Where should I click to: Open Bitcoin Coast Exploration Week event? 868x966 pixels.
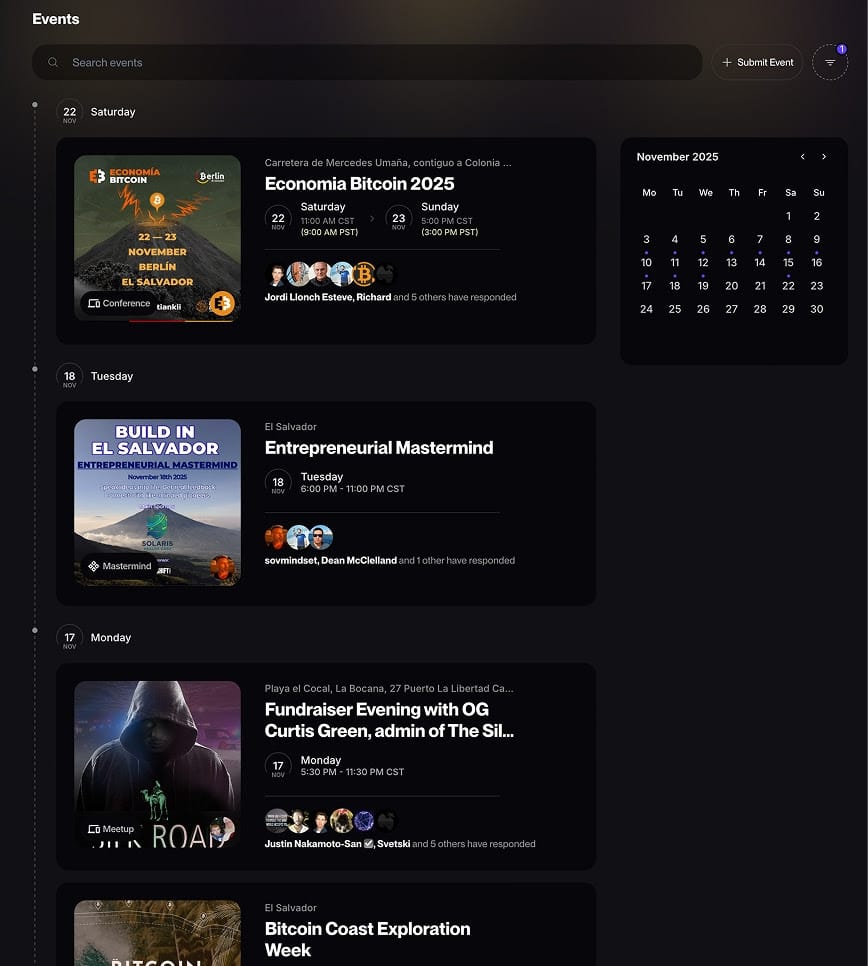point(367,939)
